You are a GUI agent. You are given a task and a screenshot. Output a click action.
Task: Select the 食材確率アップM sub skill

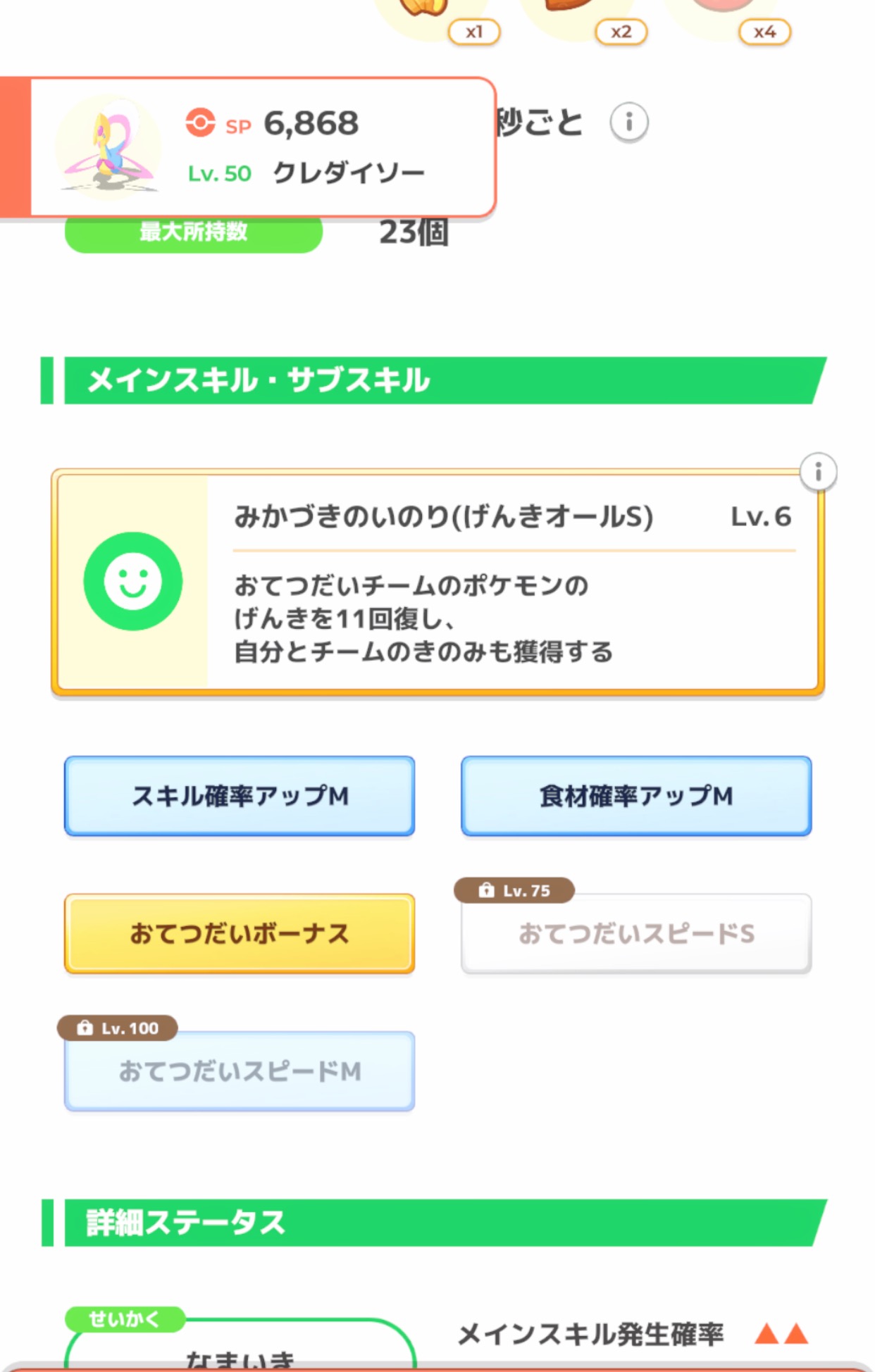(x=636, y=796)
